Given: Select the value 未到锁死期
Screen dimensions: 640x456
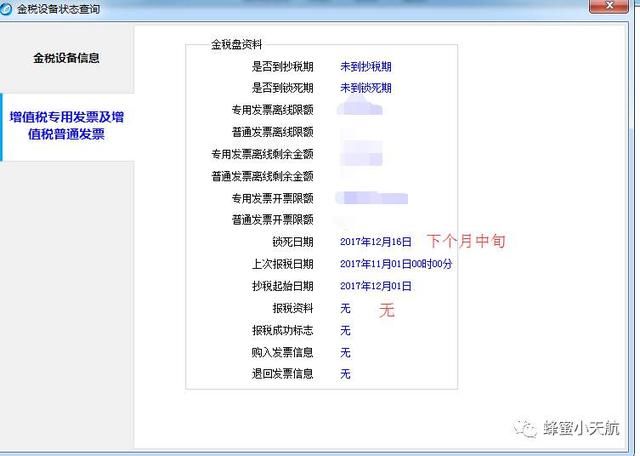Looking at the screenshot, I should coord(366,88).
